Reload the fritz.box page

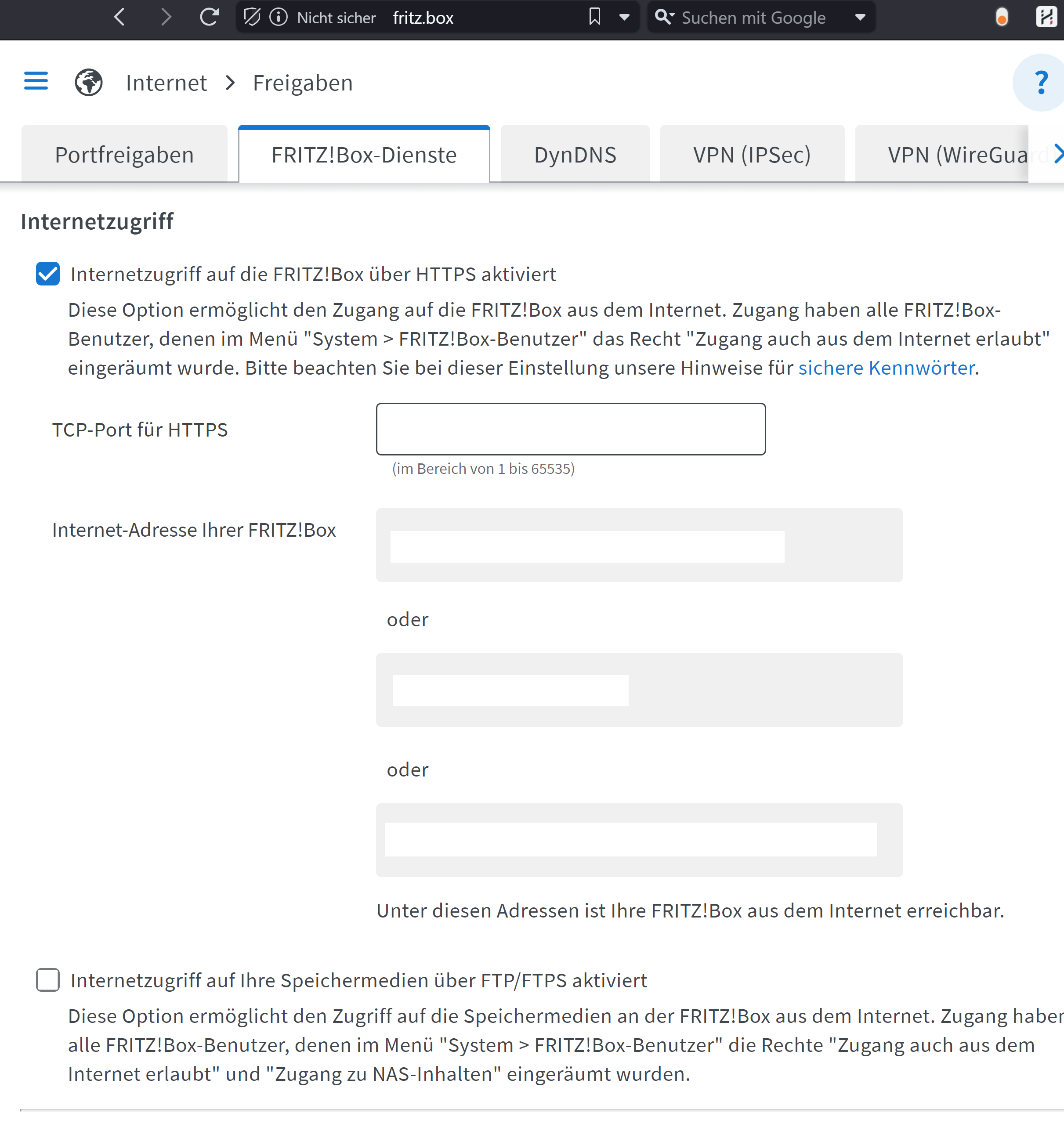[209, 17]
